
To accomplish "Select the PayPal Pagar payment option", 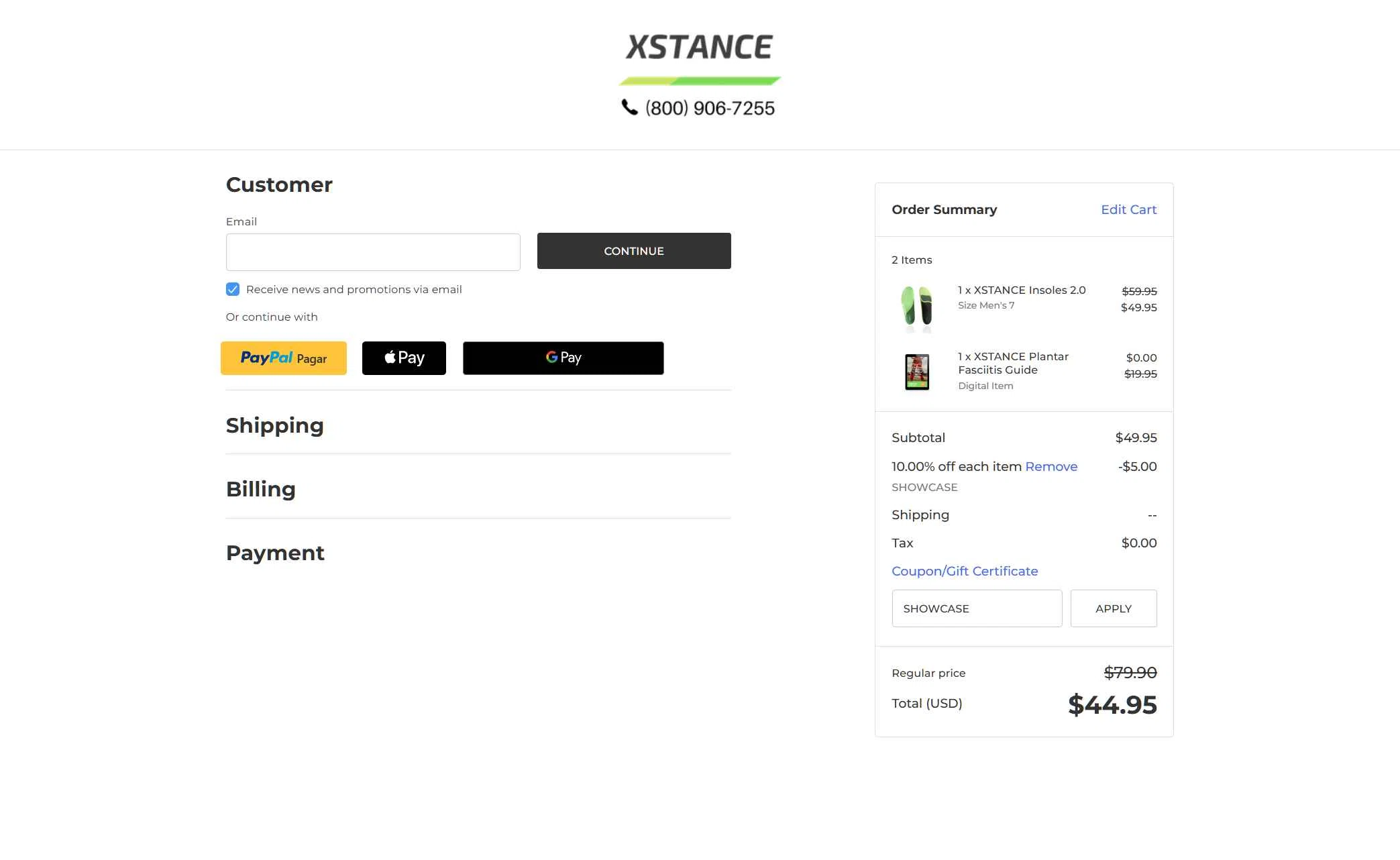I will (283, 358).
